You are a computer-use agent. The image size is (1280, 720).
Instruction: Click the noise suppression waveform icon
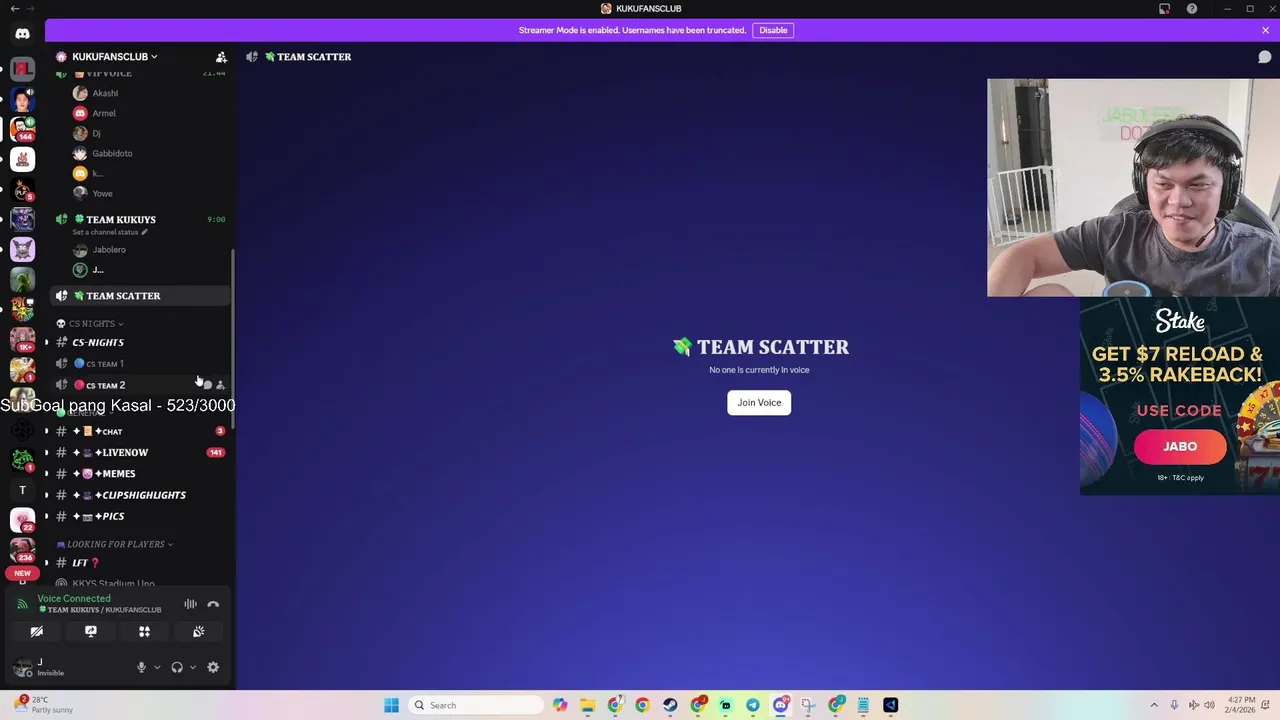(190, 604)
